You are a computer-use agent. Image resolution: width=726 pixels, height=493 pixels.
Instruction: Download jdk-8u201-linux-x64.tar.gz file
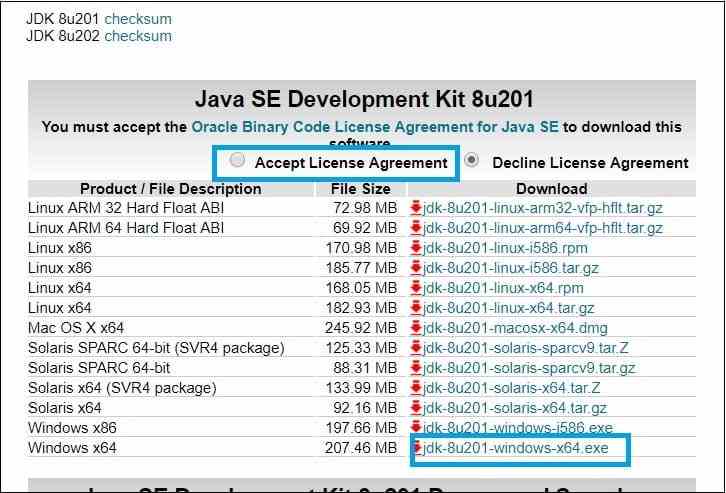click(509, 308)
